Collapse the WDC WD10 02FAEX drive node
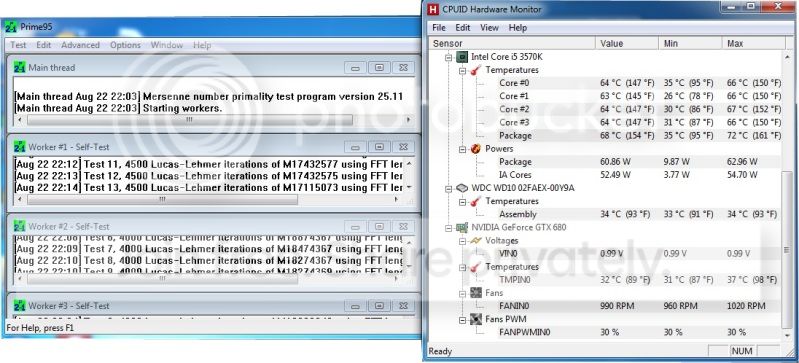 pyautogui.click(x=449, y=188)
